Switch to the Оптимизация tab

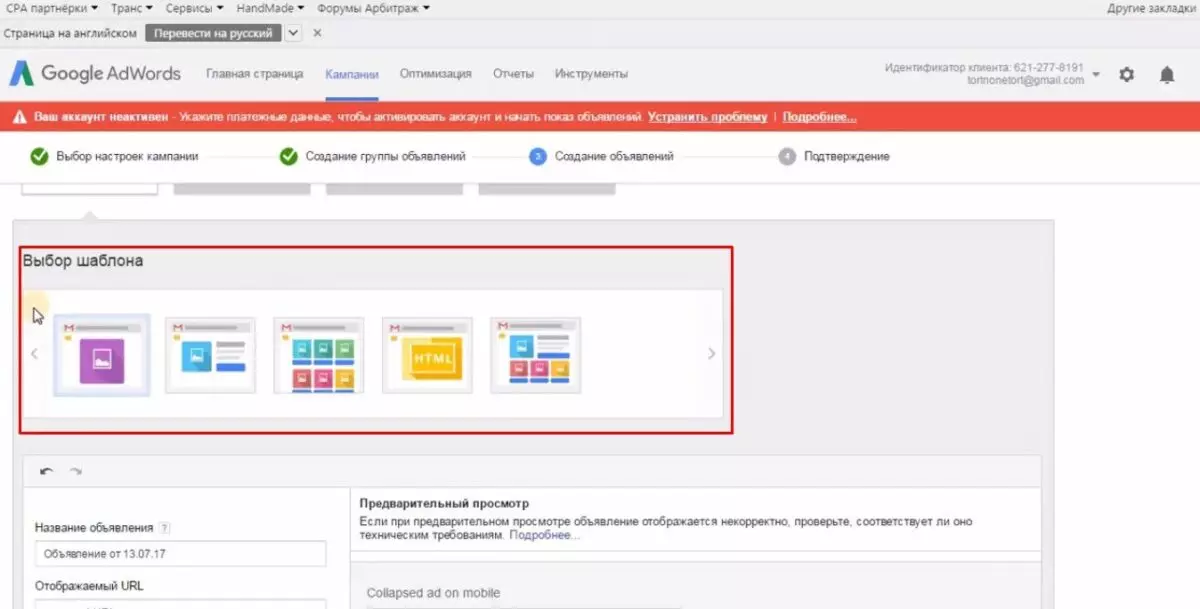tap(435, 74)
